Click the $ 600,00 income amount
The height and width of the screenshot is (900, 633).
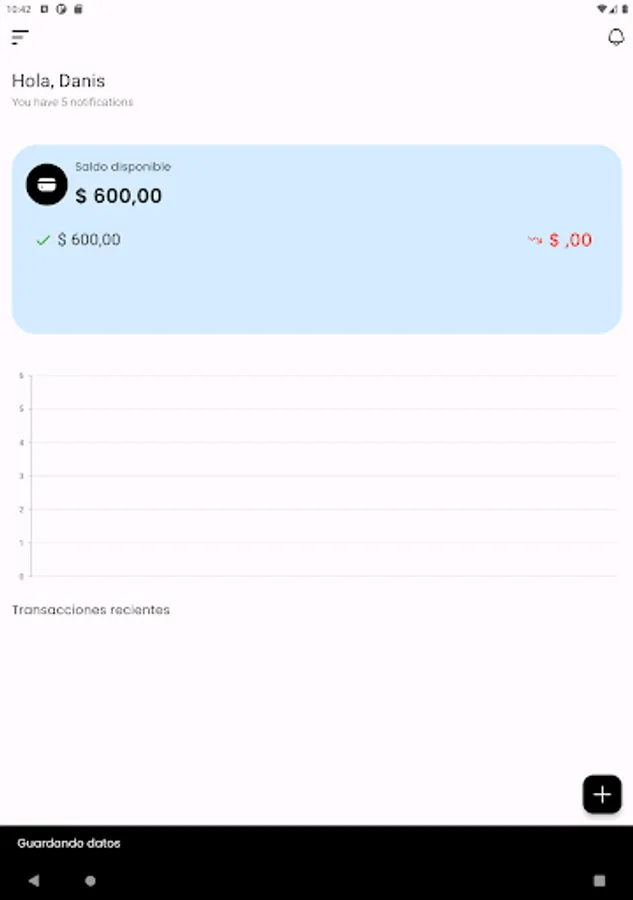point(89,240)
